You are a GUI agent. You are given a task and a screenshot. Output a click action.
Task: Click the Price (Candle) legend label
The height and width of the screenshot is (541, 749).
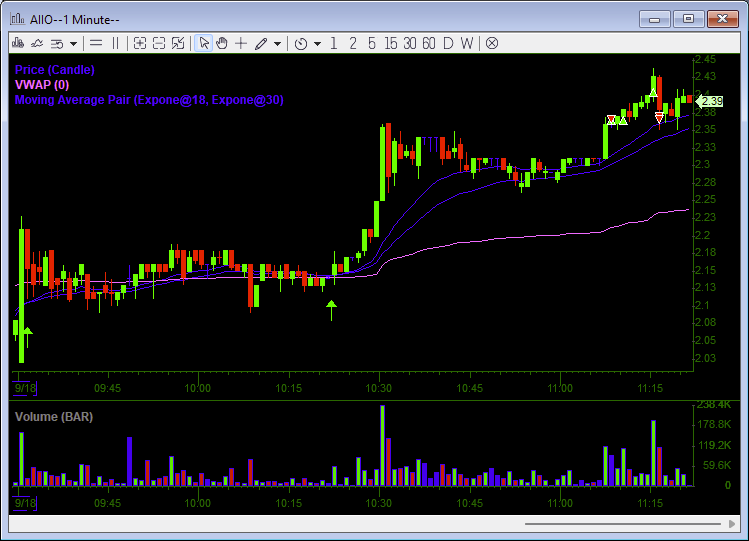(54, 70)
